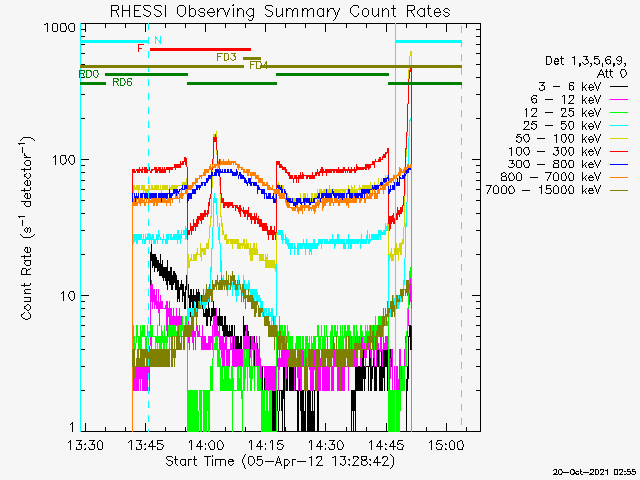Select the 12 - 25 keV legend label

562,113
